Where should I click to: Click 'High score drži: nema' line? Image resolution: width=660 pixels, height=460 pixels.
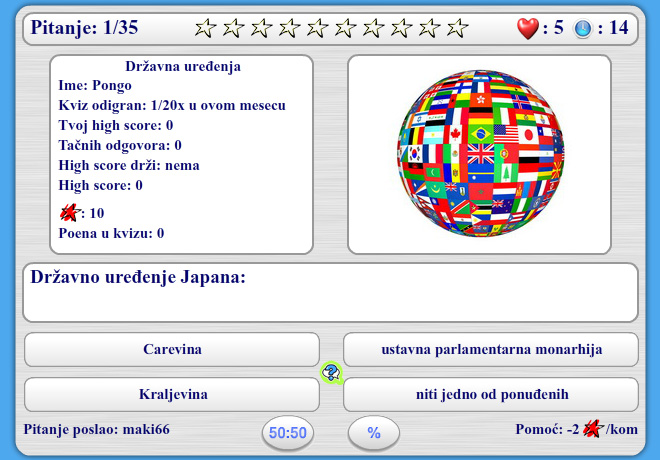tap(129, 165)
